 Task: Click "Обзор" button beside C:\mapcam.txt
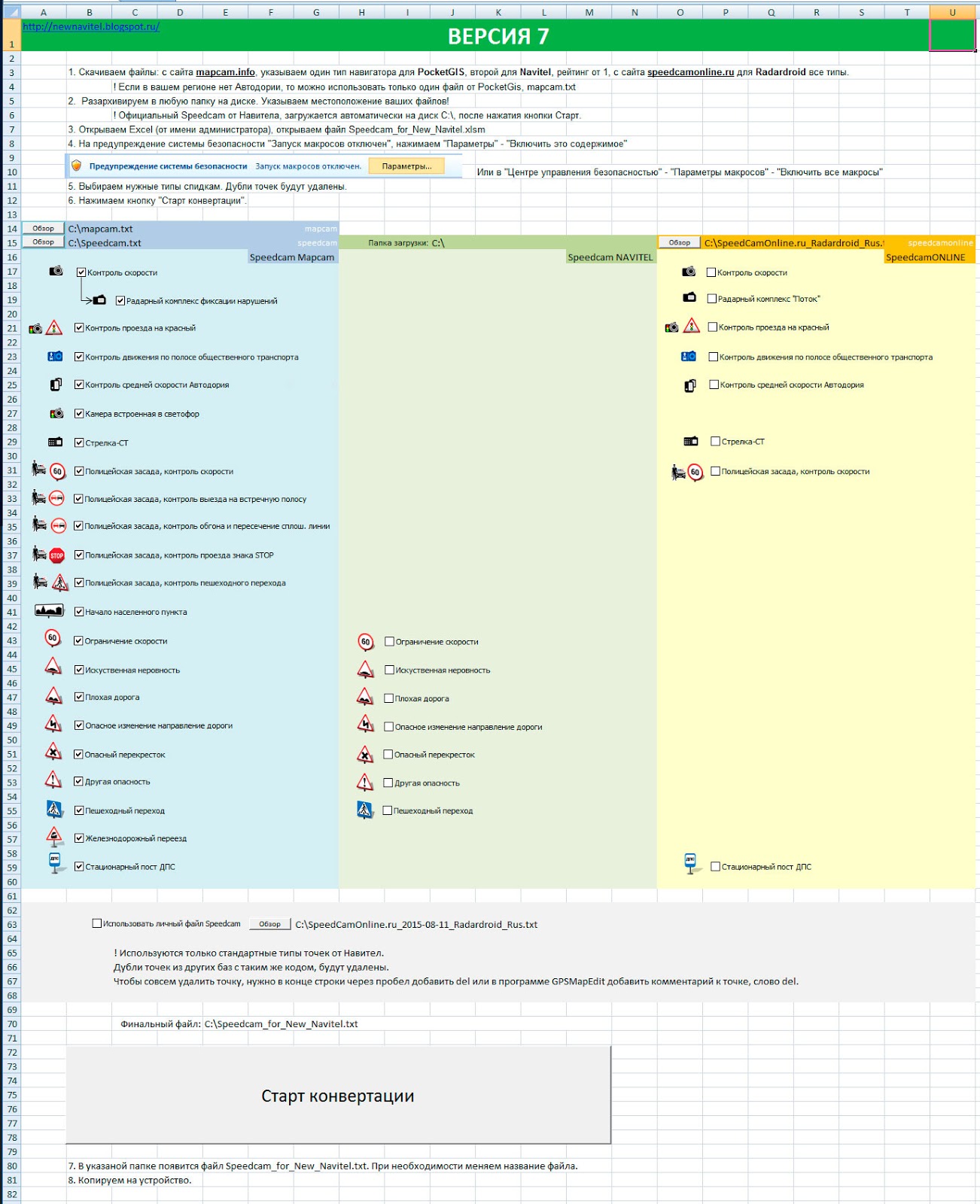44,228
